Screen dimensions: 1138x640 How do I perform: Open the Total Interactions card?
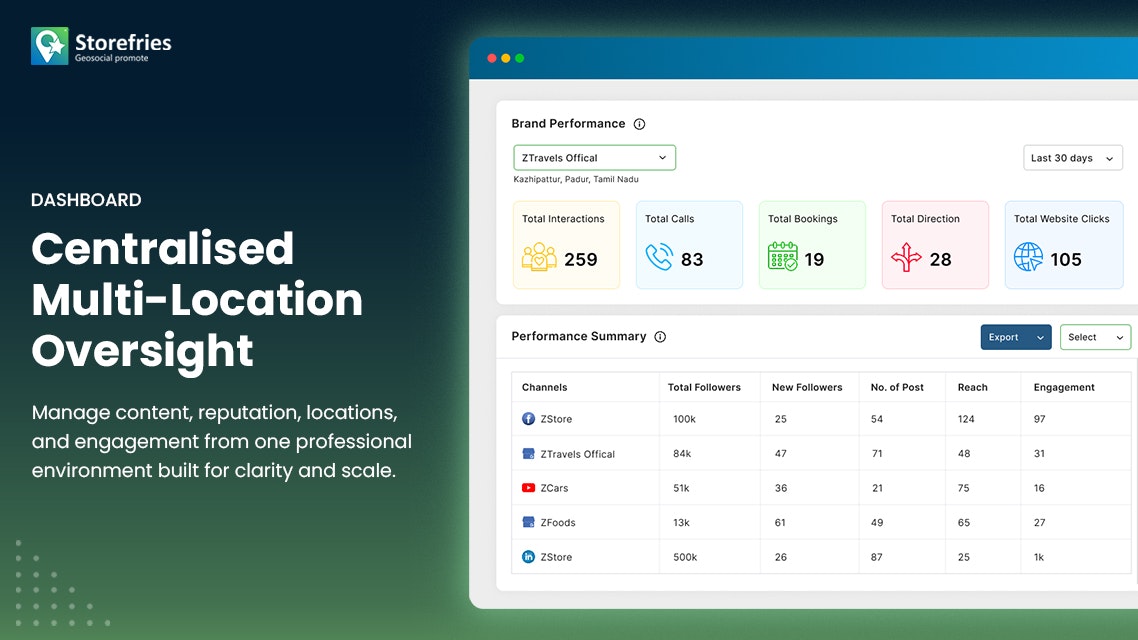566,245
